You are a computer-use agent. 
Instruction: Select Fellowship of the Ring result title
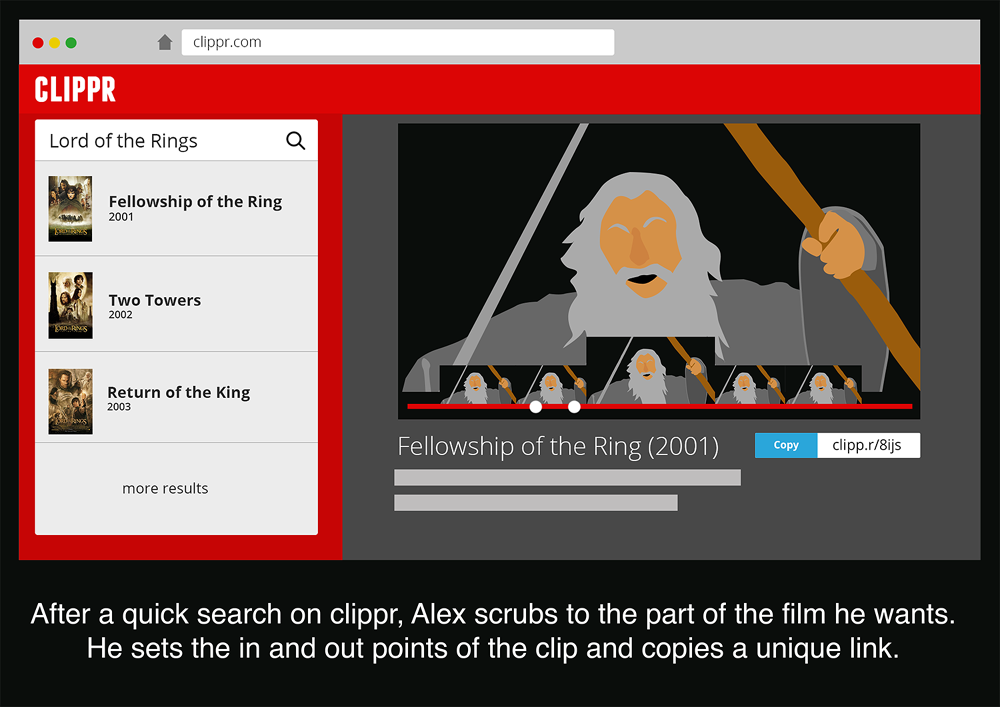pyautogui.click(x=195, y=202)
